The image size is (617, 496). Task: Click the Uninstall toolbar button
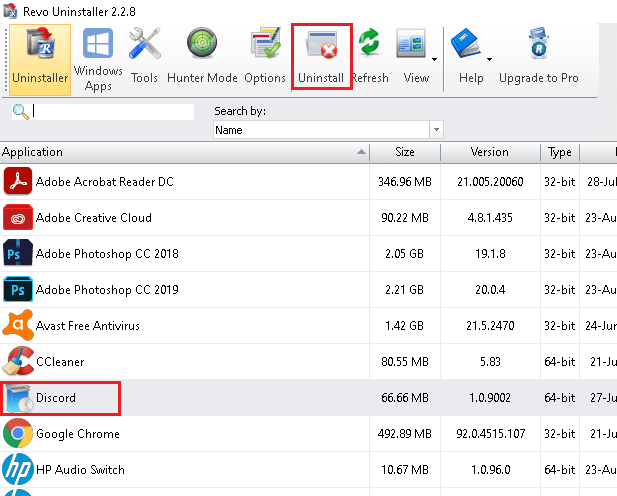(x=321, y=58)
